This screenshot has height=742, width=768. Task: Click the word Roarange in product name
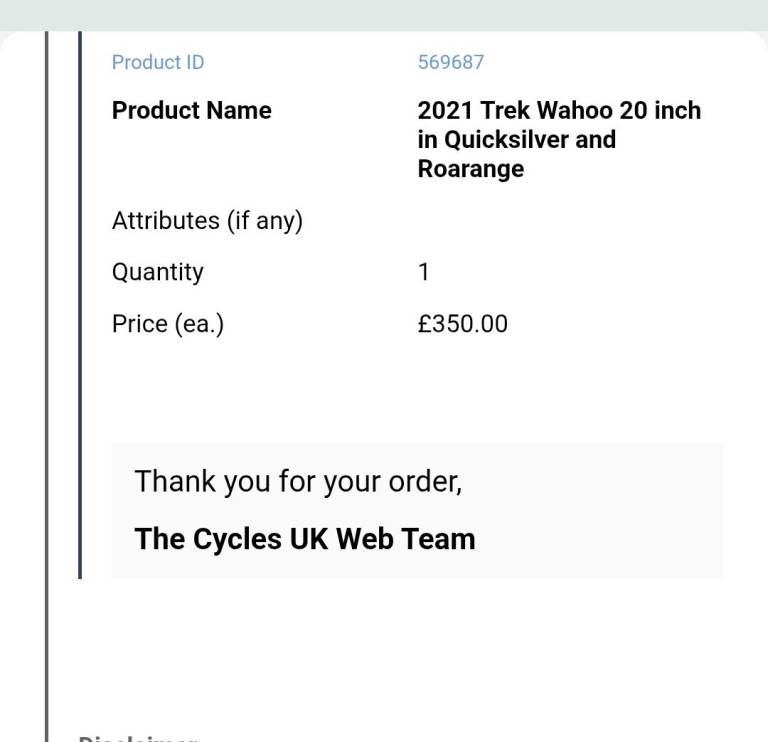[470, 169]
